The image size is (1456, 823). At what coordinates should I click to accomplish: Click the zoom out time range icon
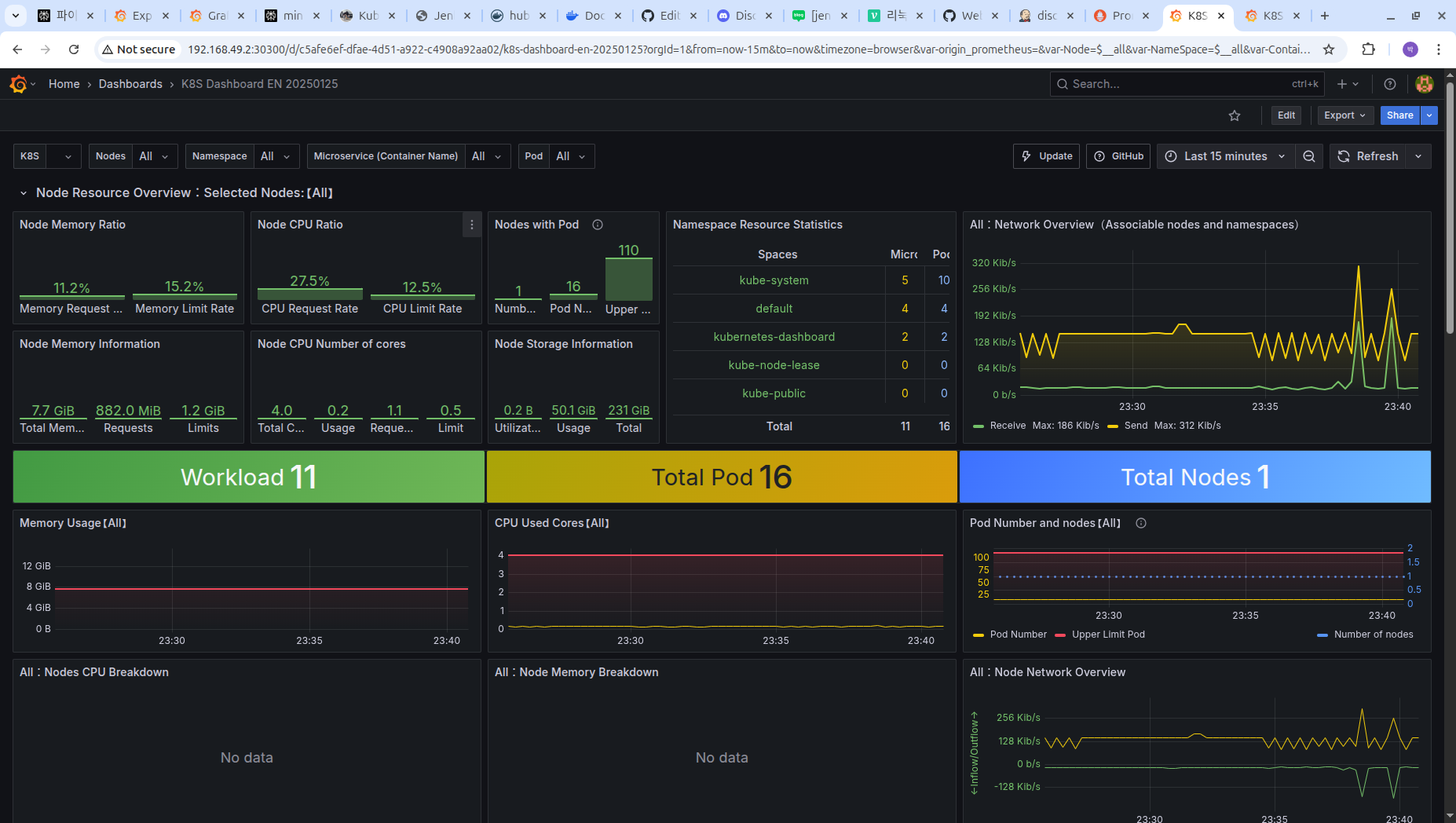1309,156
